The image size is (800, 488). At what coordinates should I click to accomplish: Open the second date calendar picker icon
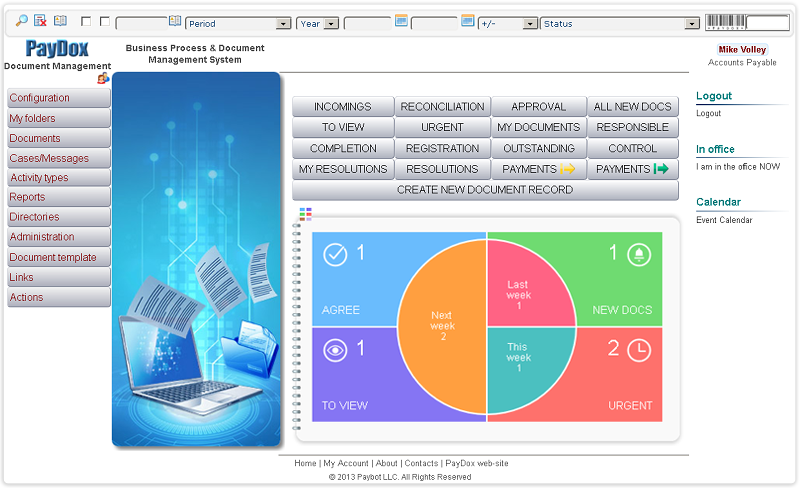click(x=467, y=21)
